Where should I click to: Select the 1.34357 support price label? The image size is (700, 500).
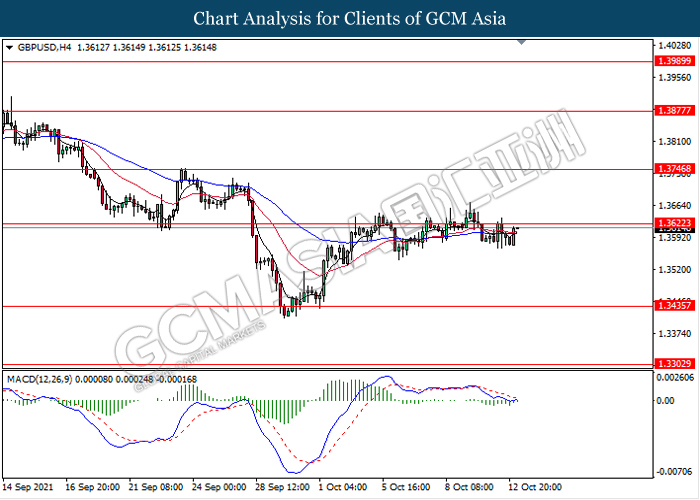[x=675, y=306]
